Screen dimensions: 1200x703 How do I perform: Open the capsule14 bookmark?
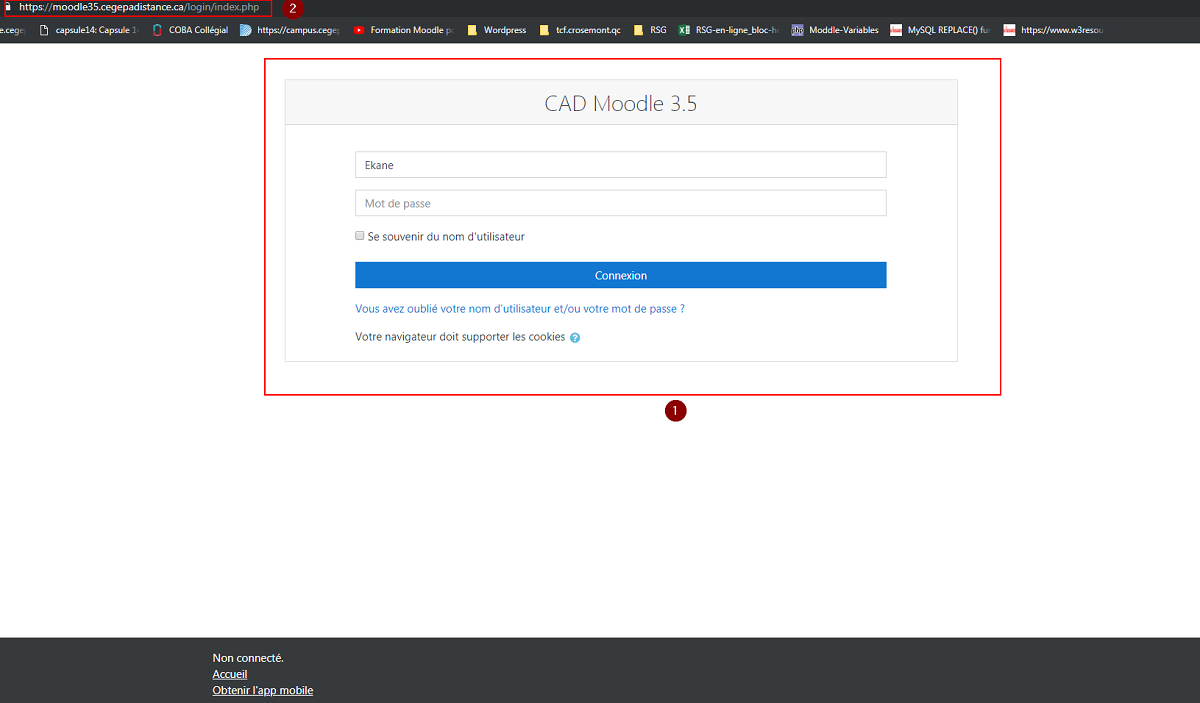point(88,30)
